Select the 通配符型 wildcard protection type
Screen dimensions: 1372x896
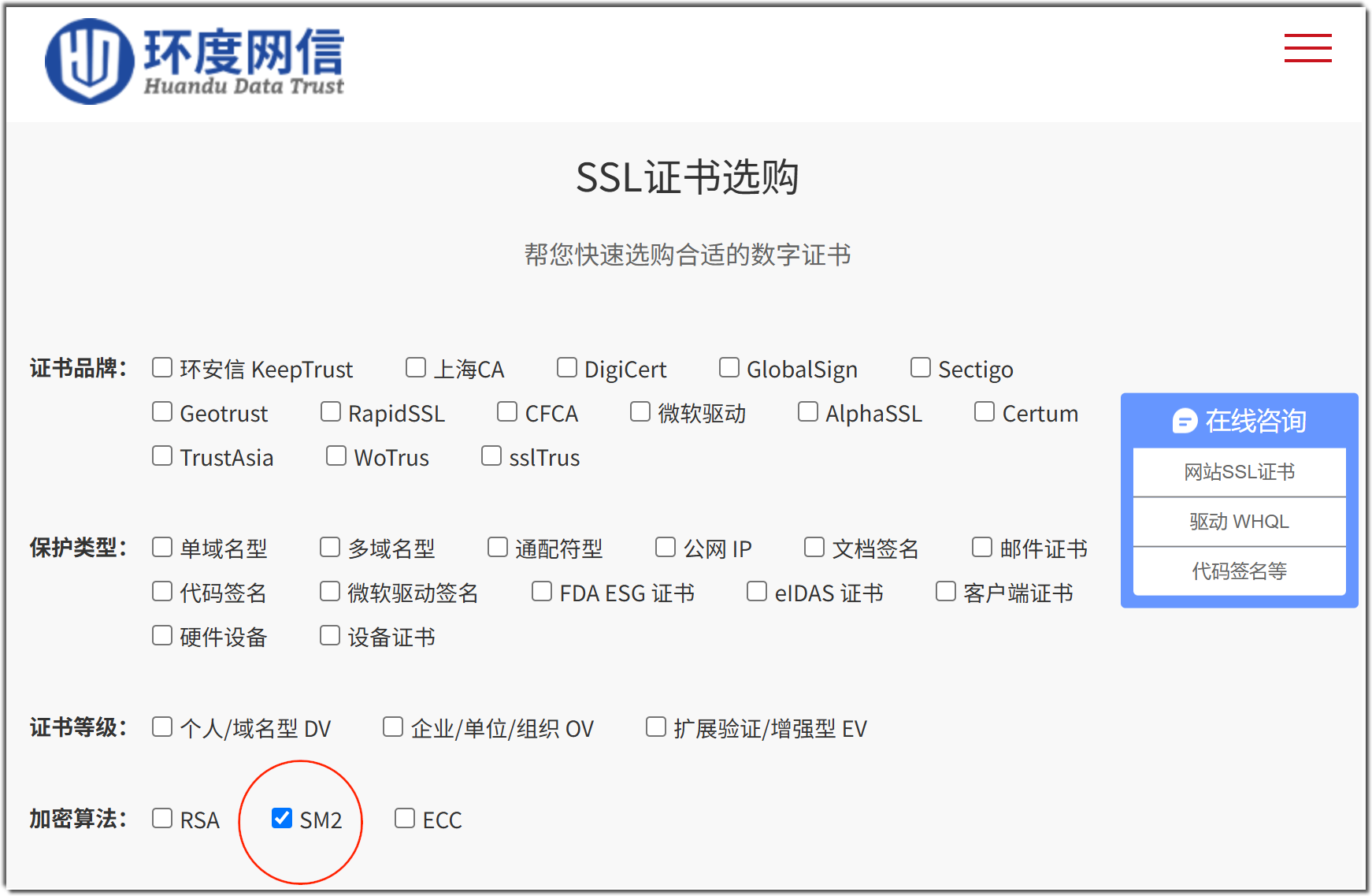click(x=496, y=545)
